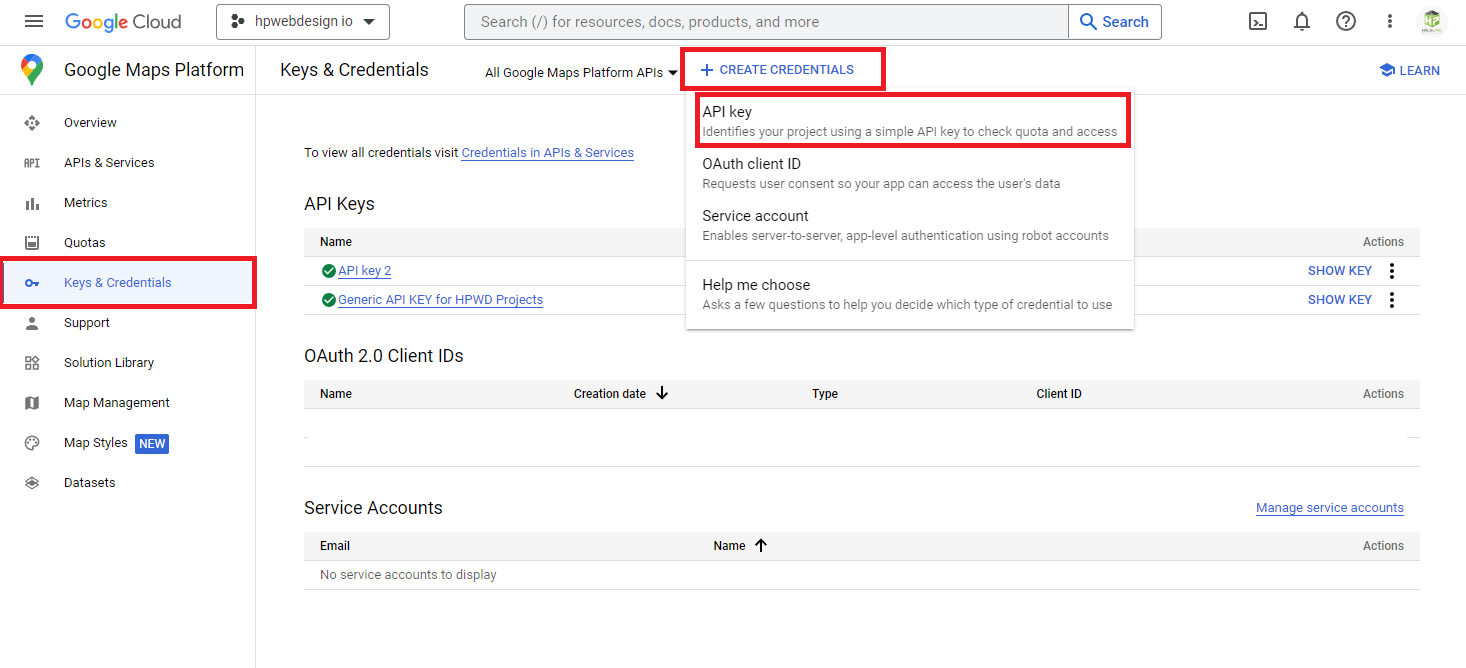Open the help question mark icon
1466x668 pixels.
click(x=1346, y=22)
